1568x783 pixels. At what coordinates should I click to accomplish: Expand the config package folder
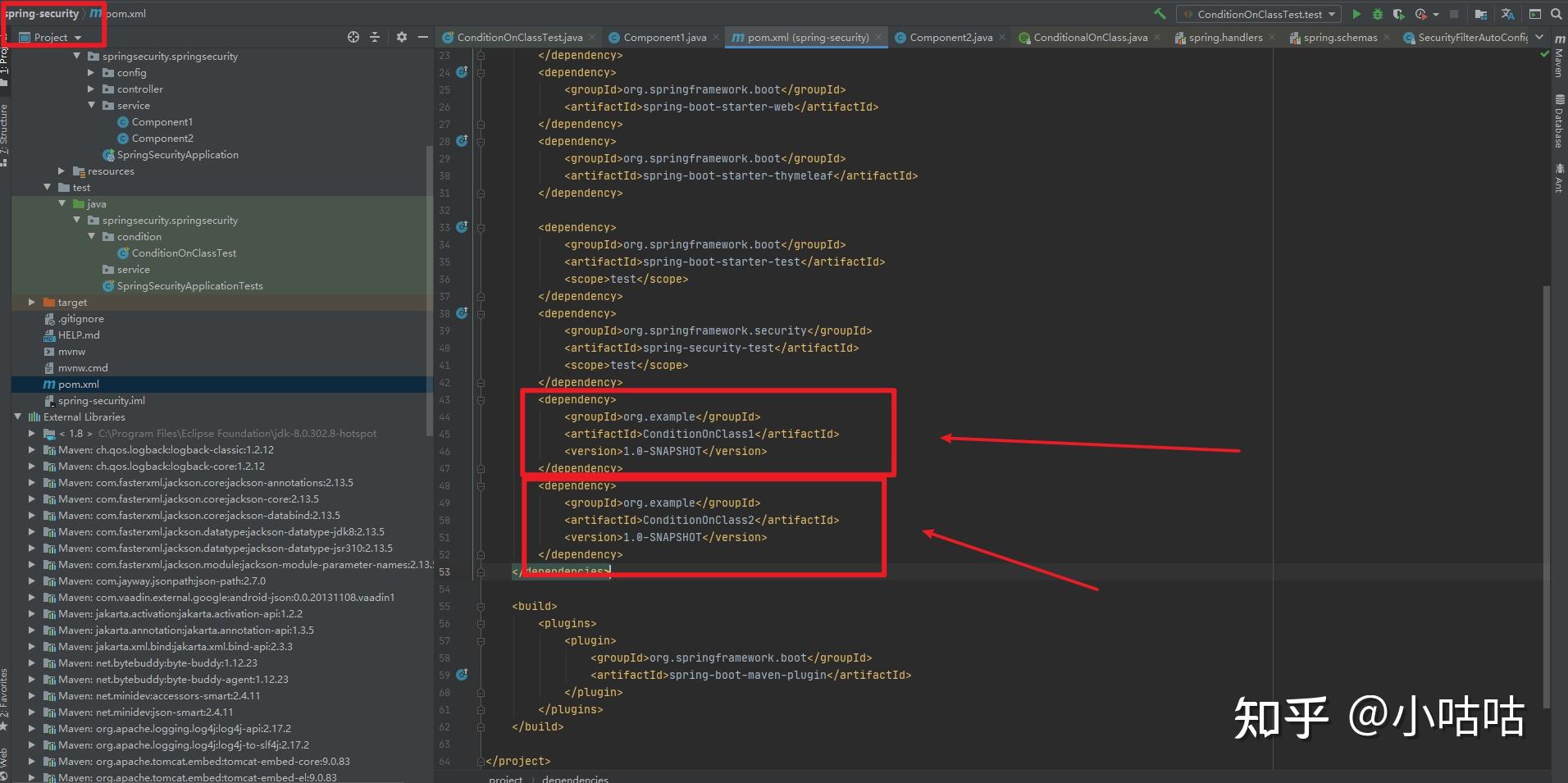tap(91, 73)
